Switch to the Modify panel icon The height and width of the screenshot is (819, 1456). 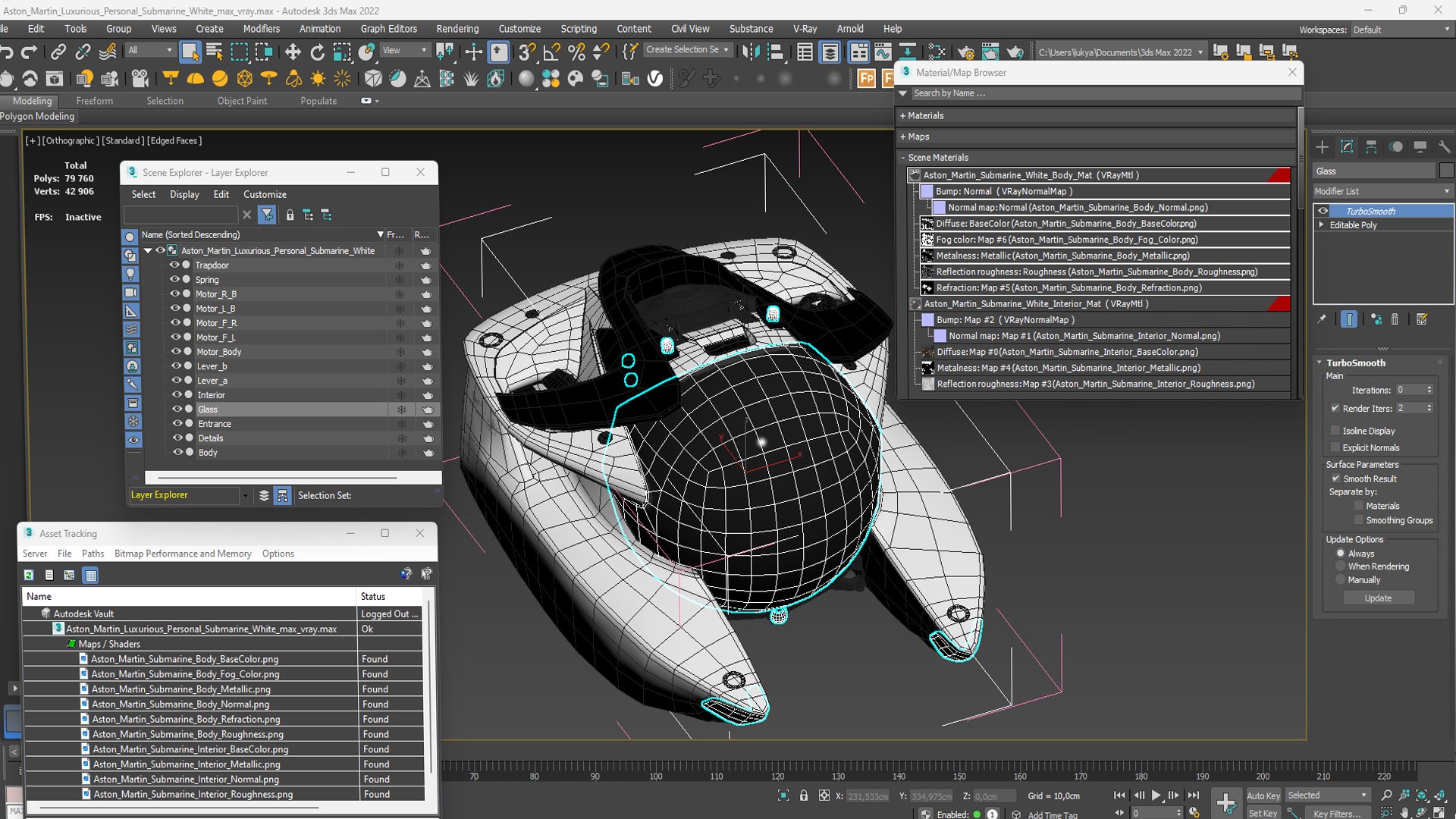(x=1347, y=147)
